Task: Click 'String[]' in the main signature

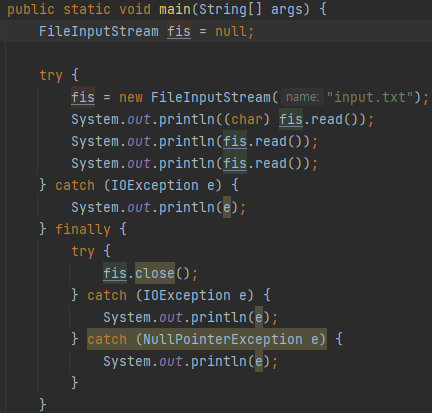Action: [x=230, y=10]
